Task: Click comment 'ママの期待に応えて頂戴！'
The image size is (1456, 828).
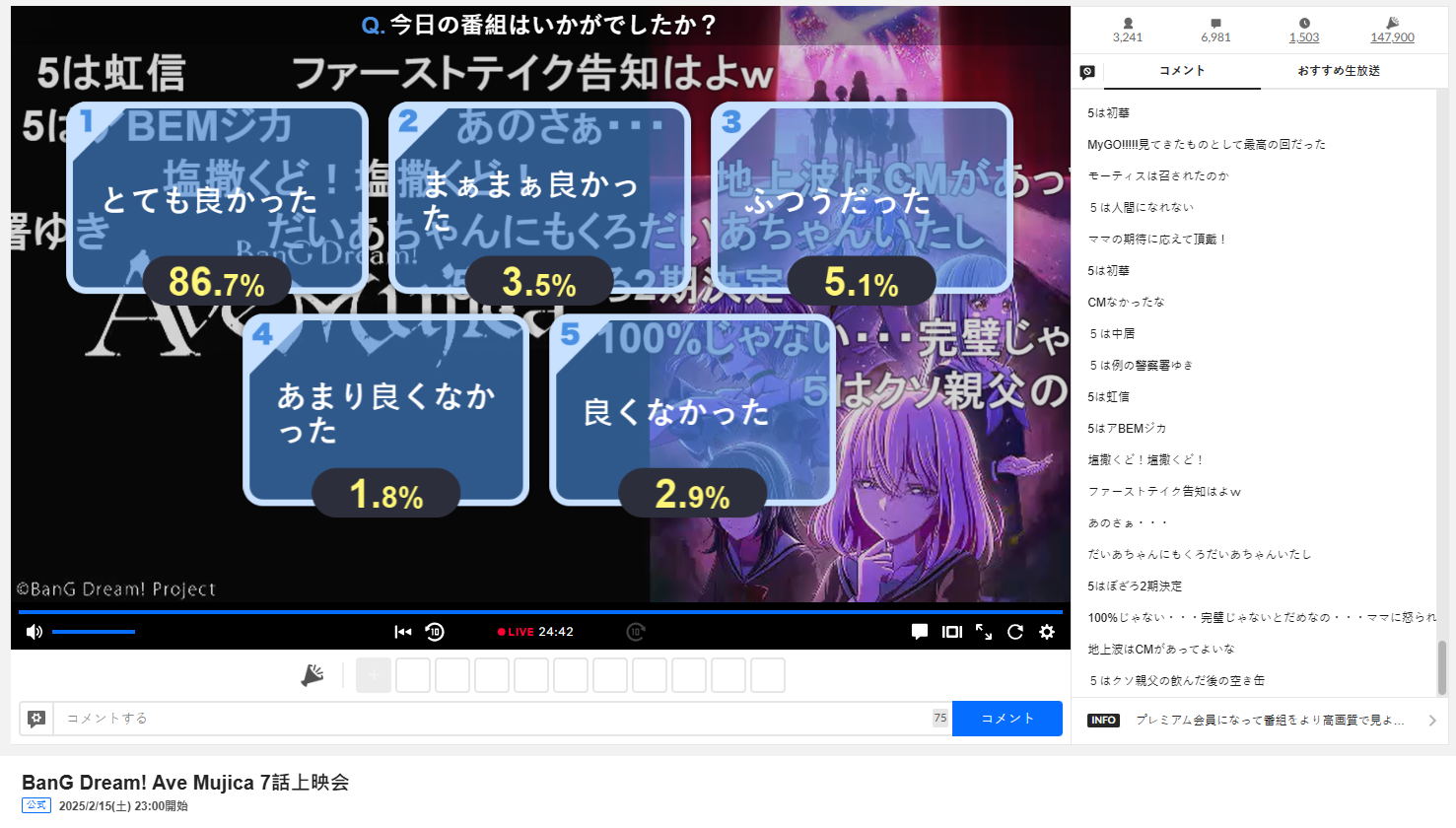Action: pos(1156,240)
